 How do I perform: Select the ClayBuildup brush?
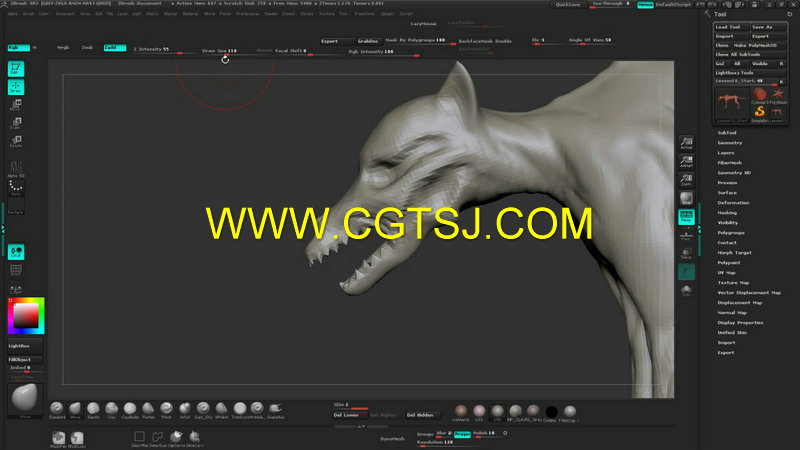[x=130, y=409]
